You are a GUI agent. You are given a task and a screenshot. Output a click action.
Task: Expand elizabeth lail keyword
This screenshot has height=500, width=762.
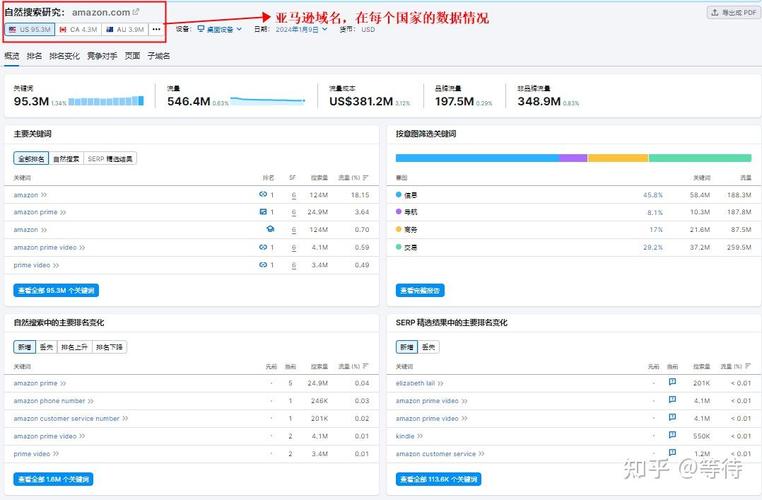(440, 383)
